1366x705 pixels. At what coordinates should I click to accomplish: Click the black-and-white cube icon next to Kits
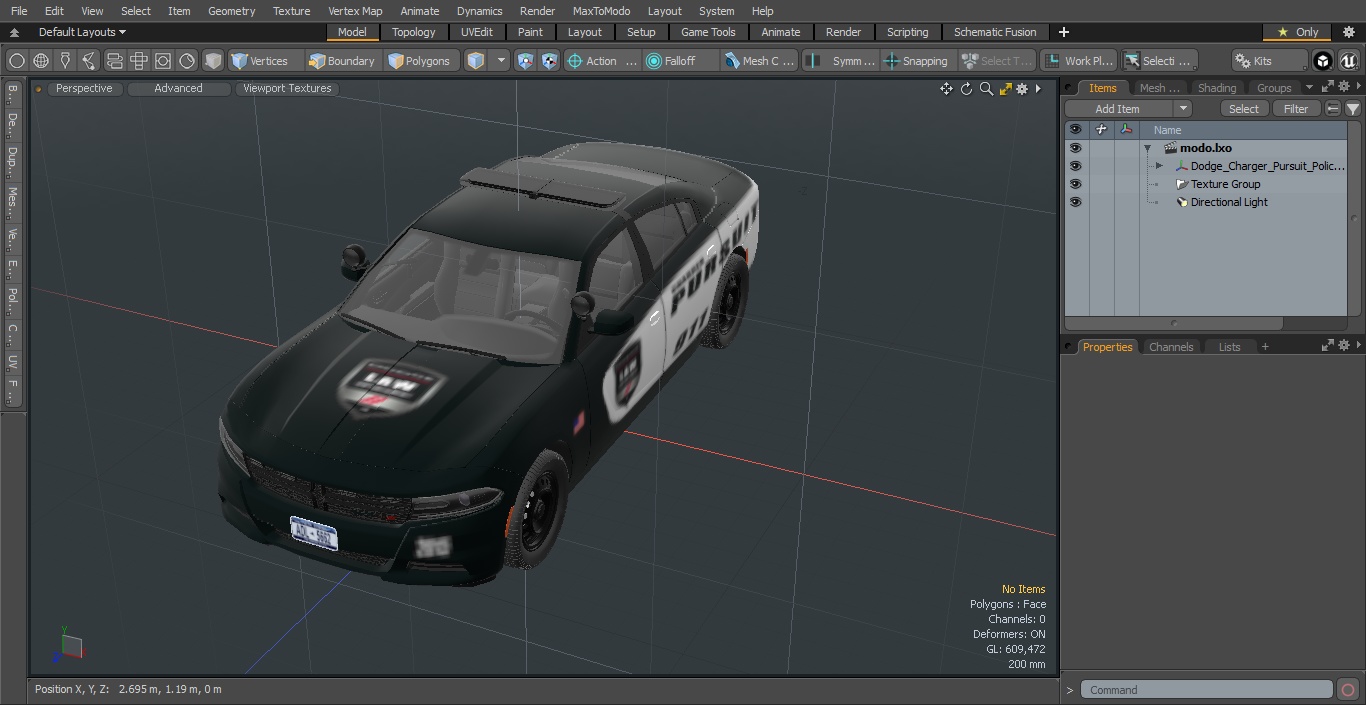1323,61
